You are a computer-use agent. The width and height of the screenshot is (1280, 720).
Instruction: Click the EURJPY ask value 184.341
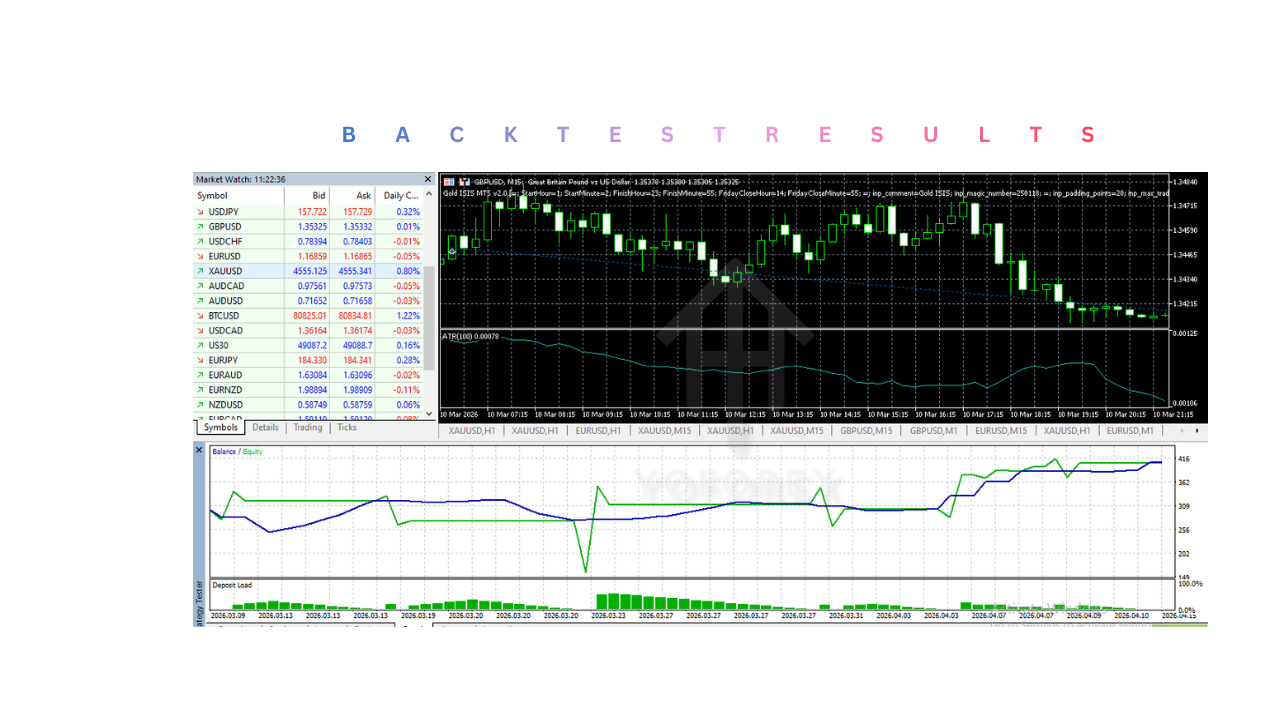357,360
